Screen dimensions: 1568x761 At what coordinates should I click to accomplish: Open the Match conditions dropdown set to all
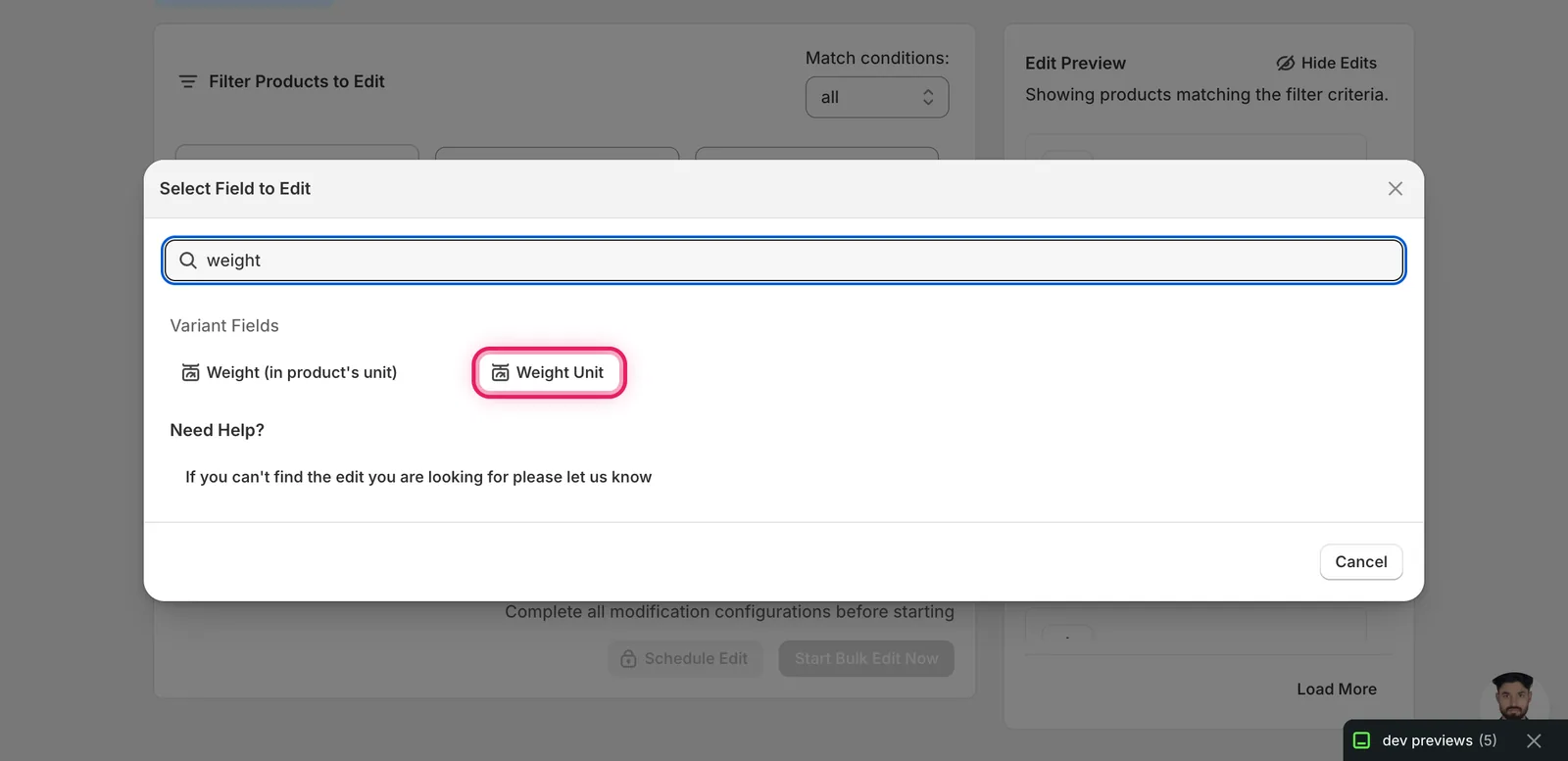(x=877, y=97)
